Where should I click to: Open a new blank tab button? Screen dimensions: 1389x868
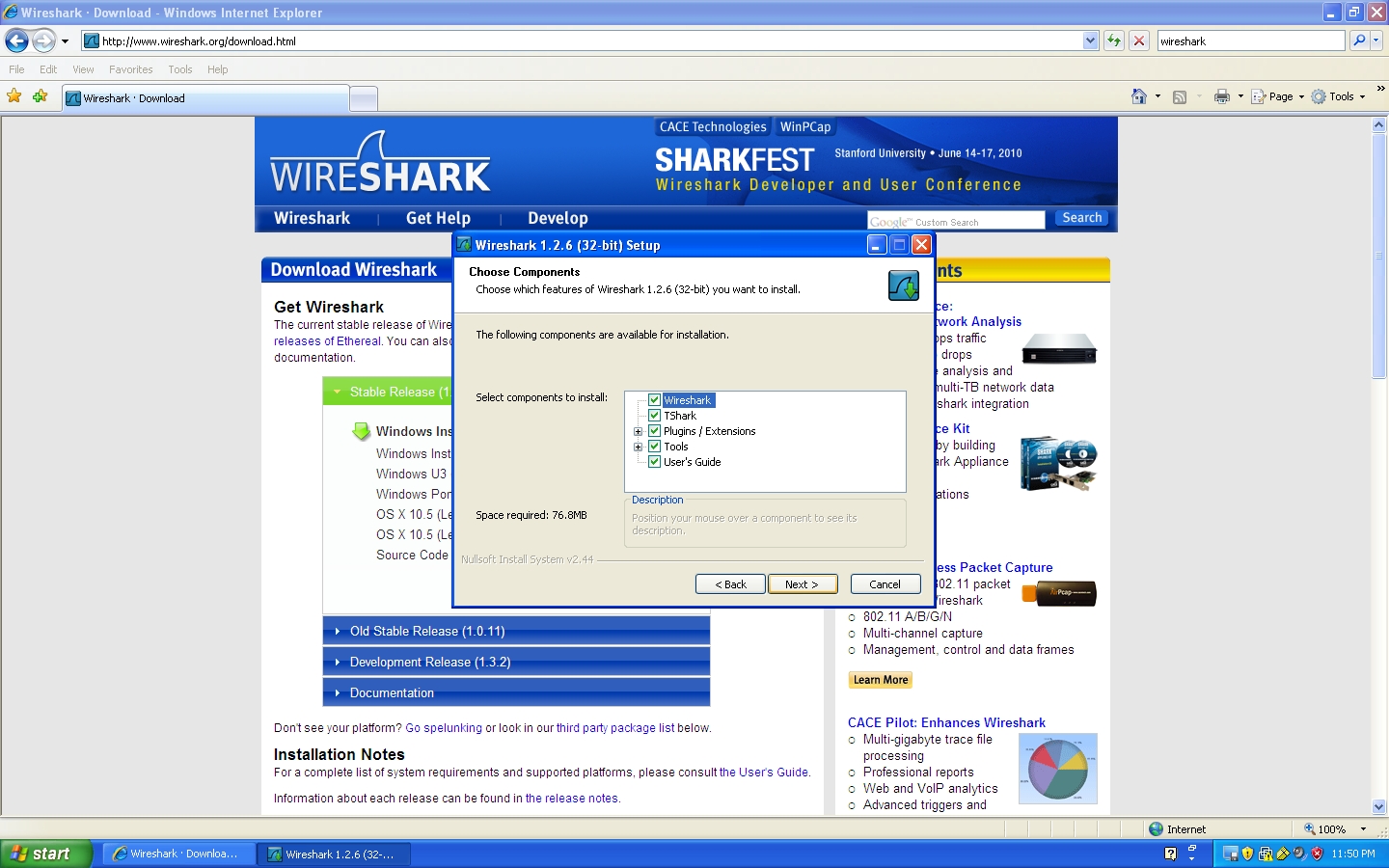[364, 98]
